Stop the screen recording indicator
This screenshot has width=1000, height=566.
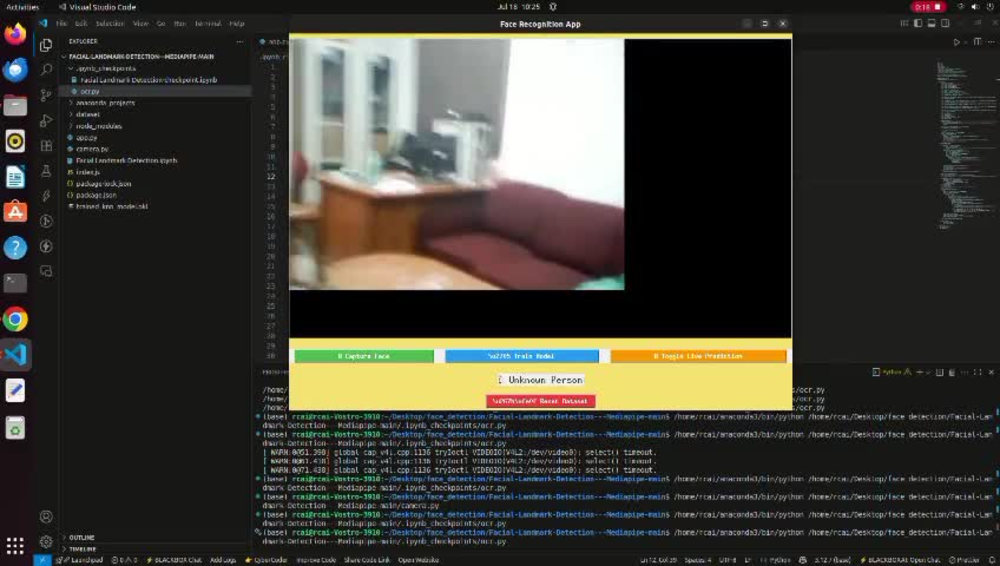928,7
